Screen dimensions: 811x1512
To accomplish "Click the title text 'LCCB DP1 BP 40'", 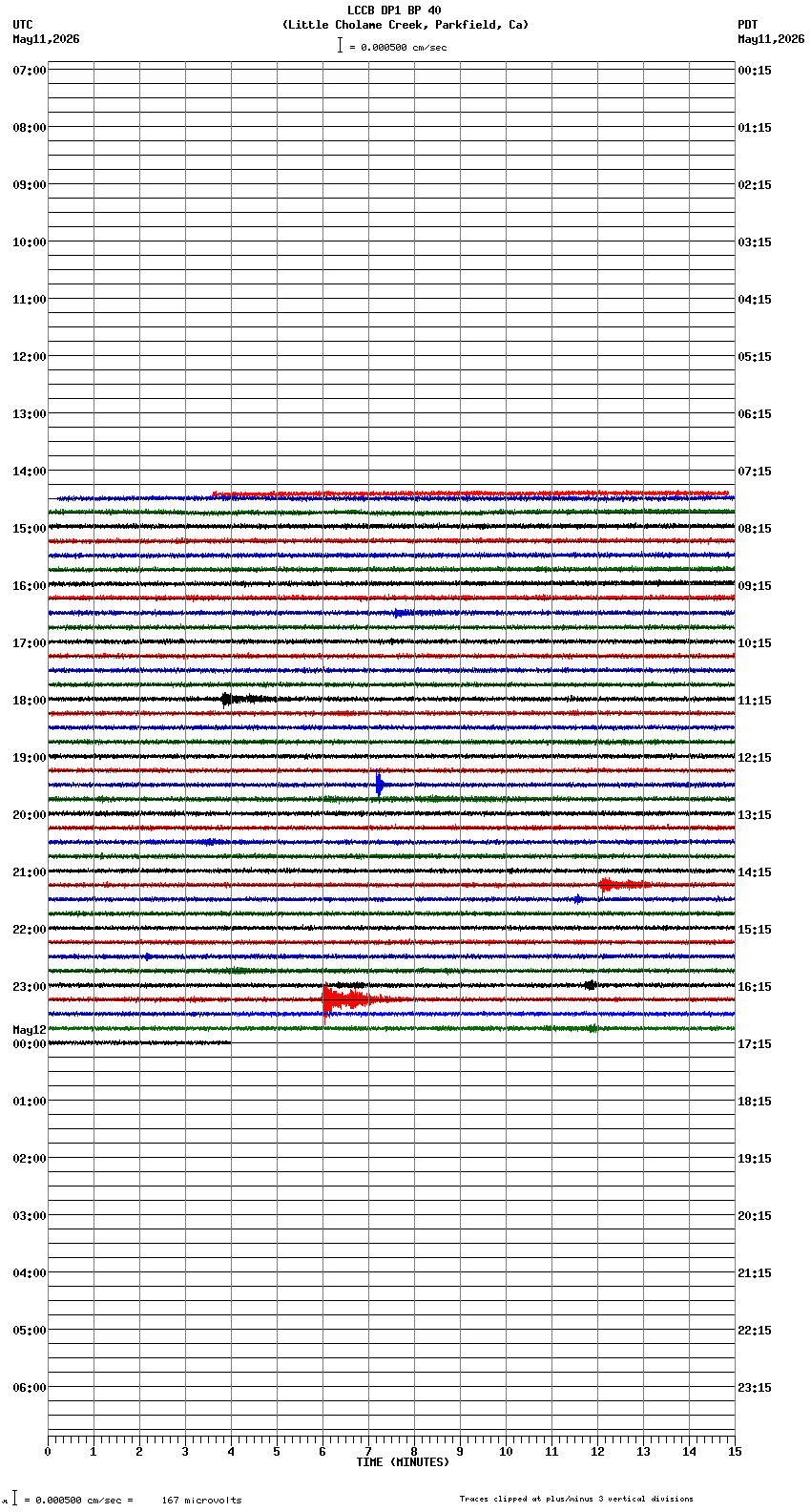I will click(x=394, y=10).
